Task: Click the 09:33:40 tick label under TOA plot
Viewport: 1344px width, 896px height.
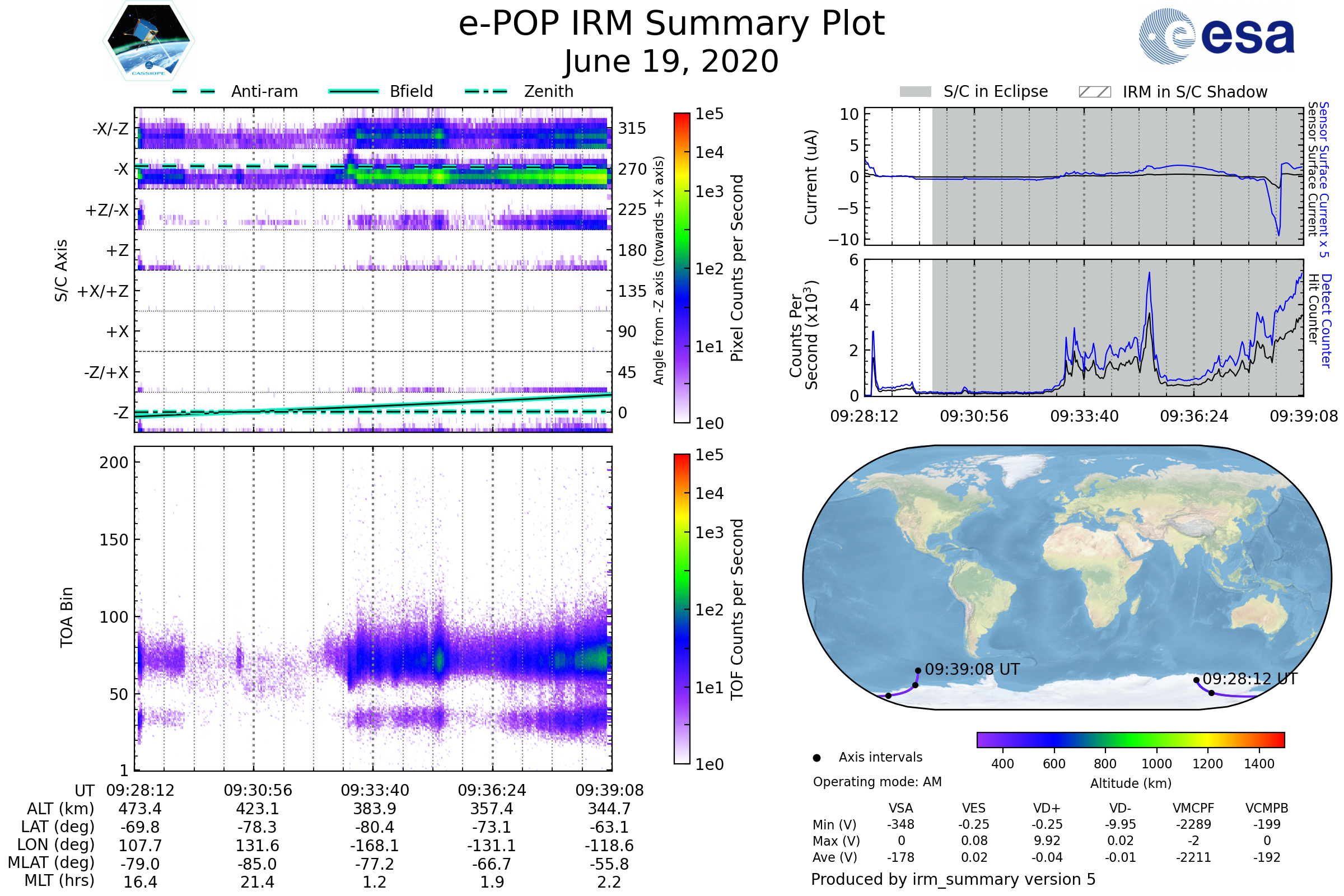Action: [x=374, y=790]
